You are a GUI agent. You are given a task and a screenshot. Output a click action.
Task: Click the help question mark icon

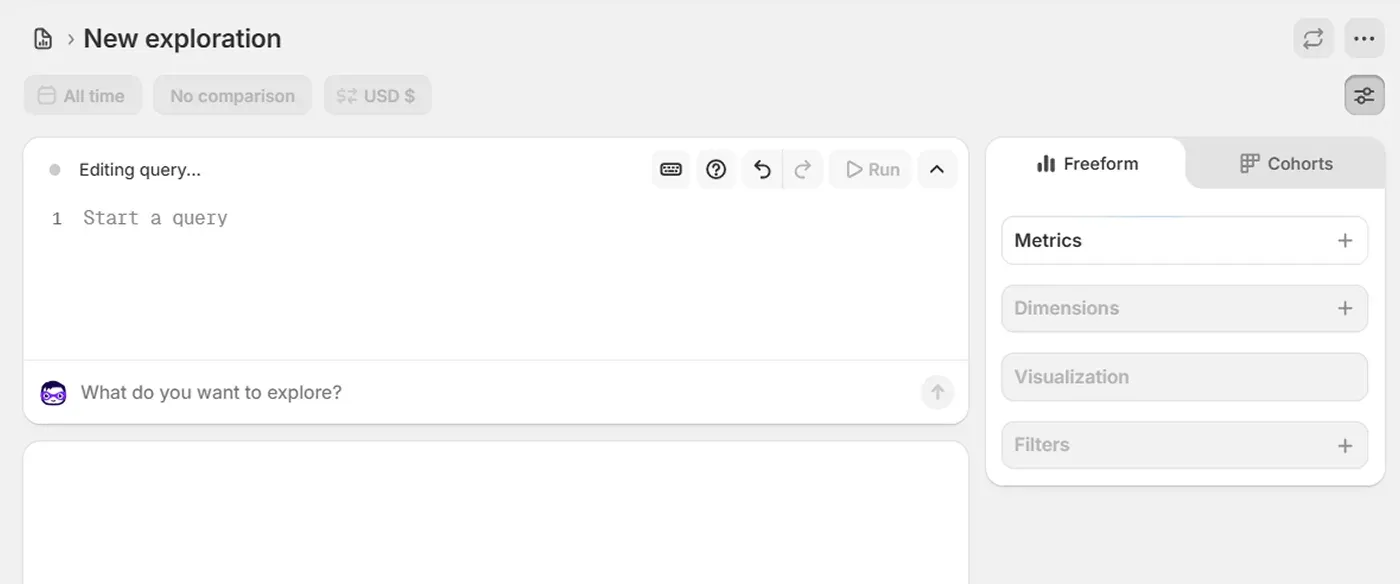pyautogui.click(x=716, y=170)
